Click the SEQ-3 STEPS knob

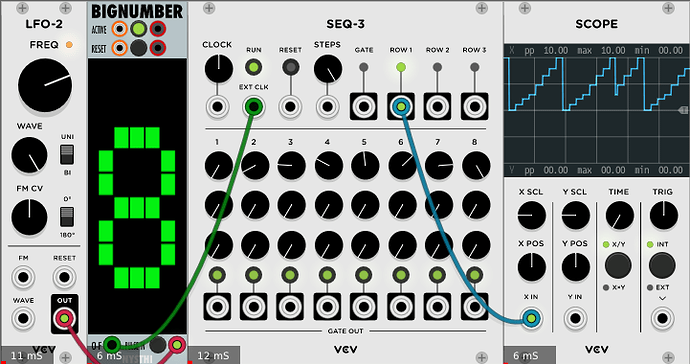pyautogui.click(x=327, y=69)
